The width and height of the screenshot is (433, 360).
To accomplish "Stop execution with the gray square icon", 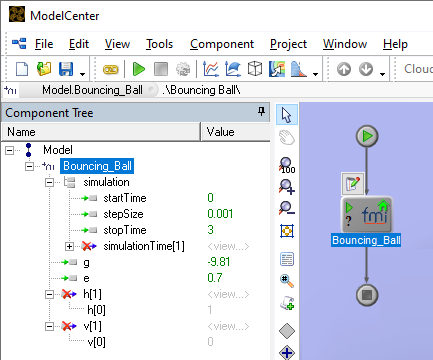I will pos(161,69).
